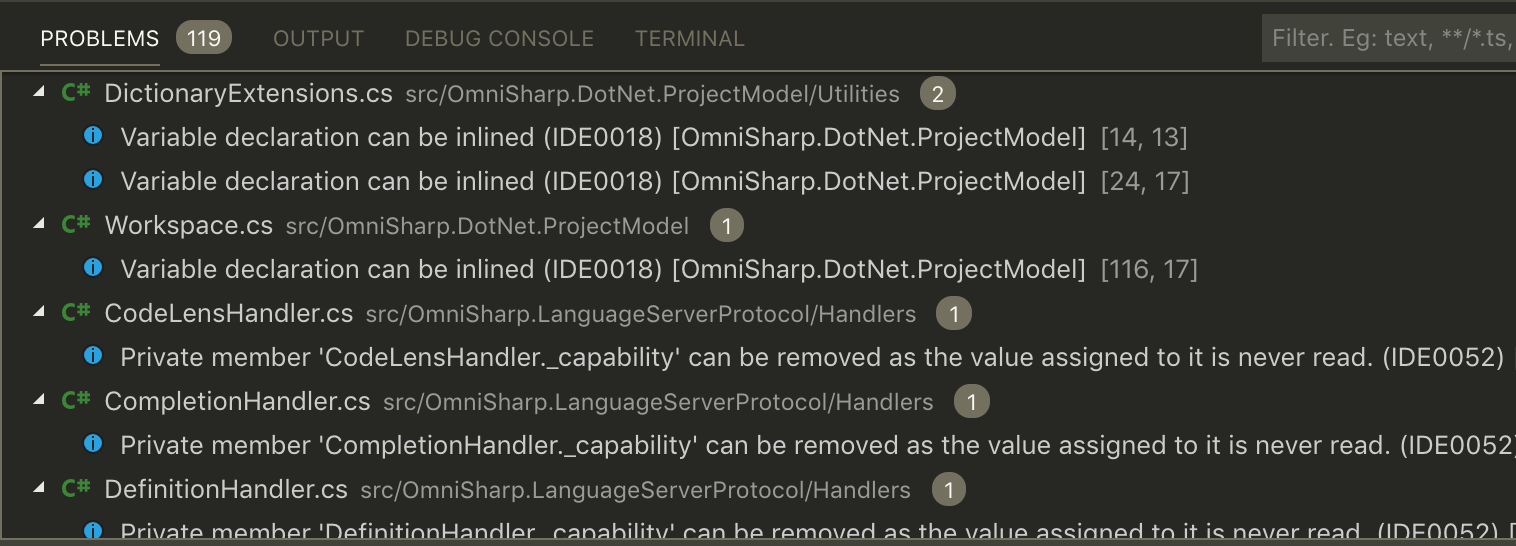Screen dimensions: 1516x546
Task: Collapse the DefinitionHandler.cs problem group
Action: pos(39,489)
